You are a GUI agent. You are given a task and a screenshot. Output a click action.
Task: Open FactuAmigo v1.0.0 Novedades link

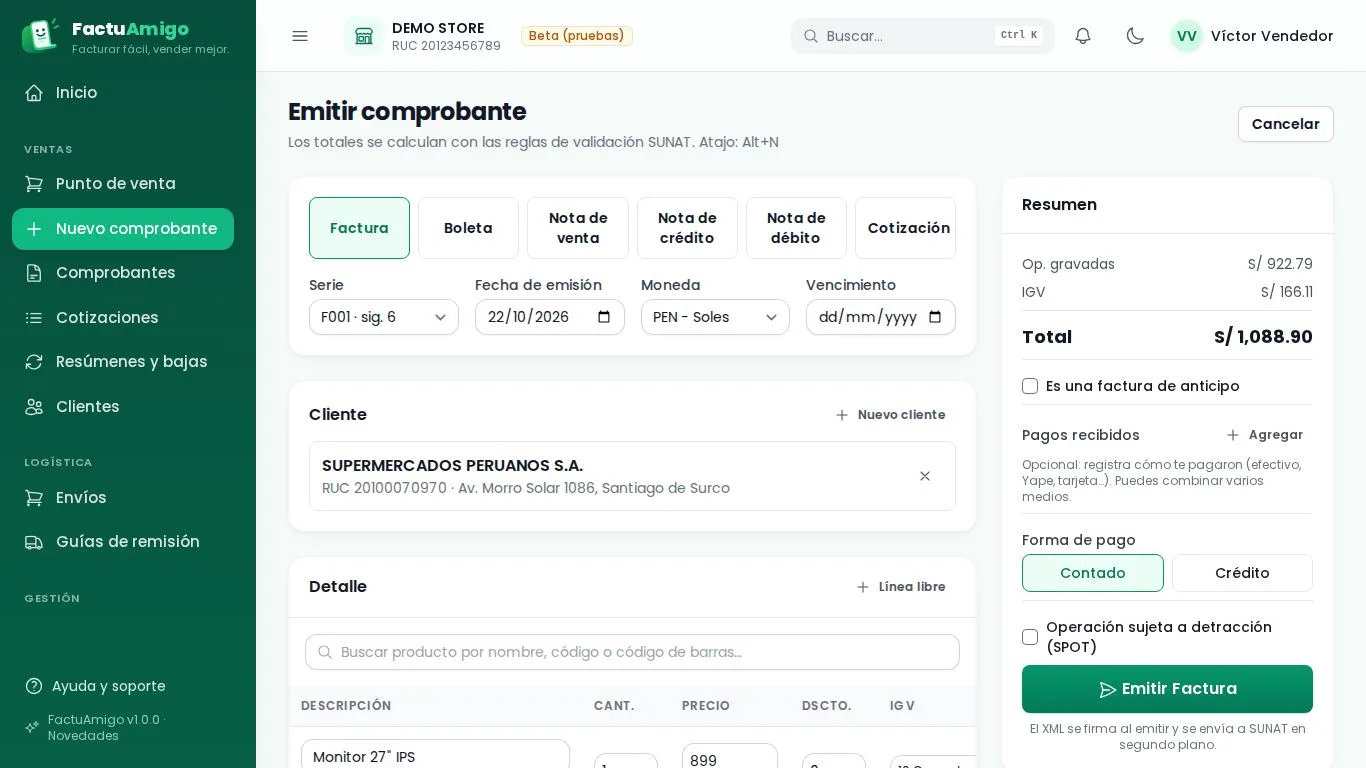pos(123,728)
